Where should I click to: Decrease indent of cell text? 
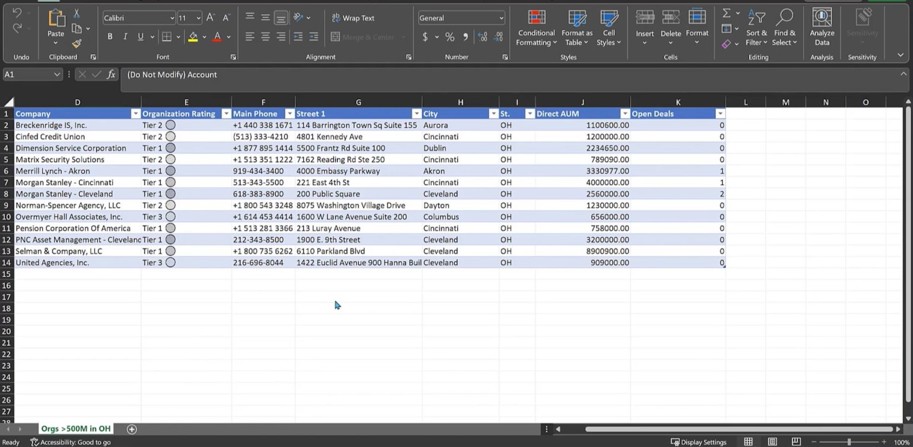click(x=298, y=37)
